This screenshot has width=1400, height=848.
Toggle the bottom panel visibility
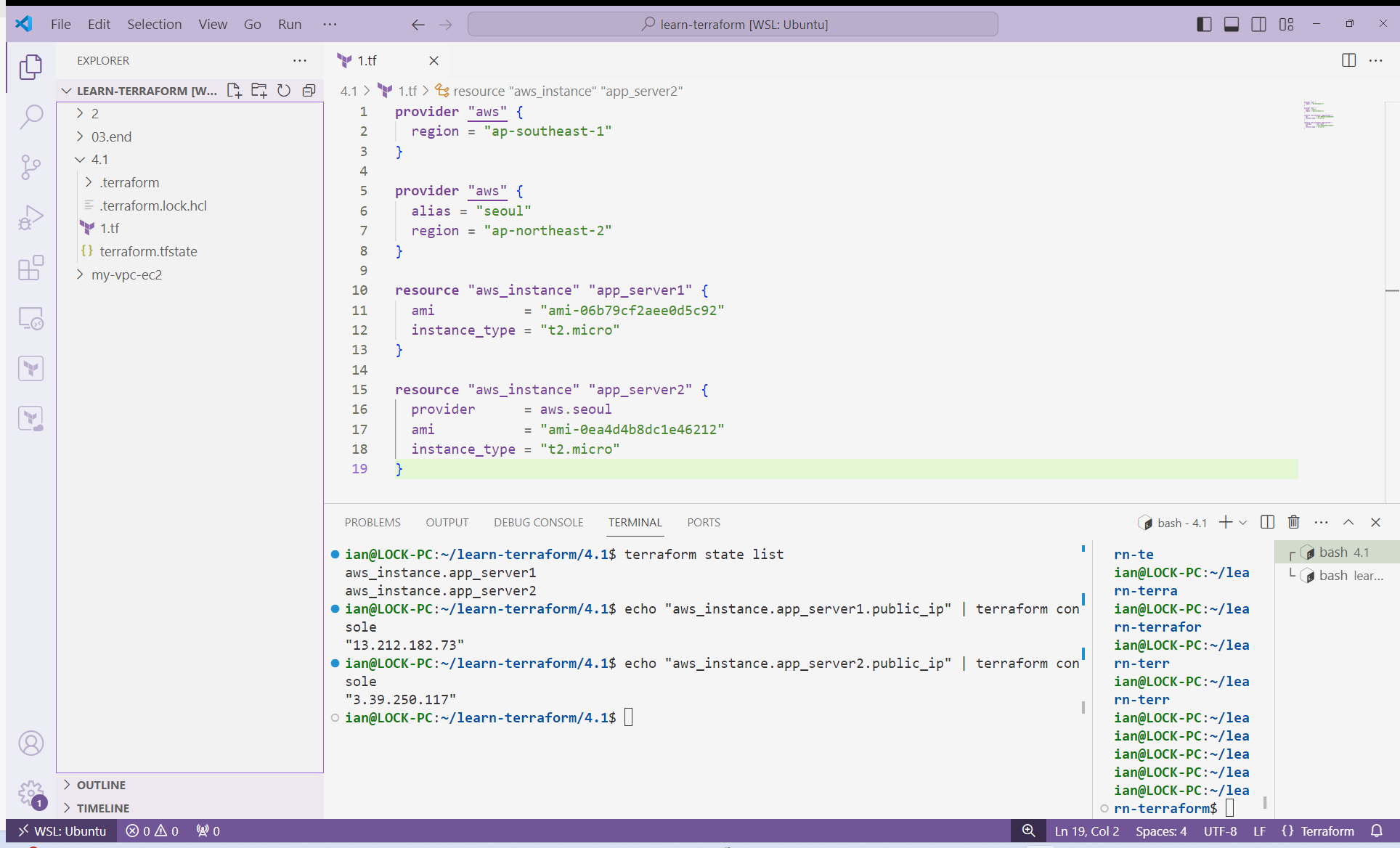pos(1232,24)
